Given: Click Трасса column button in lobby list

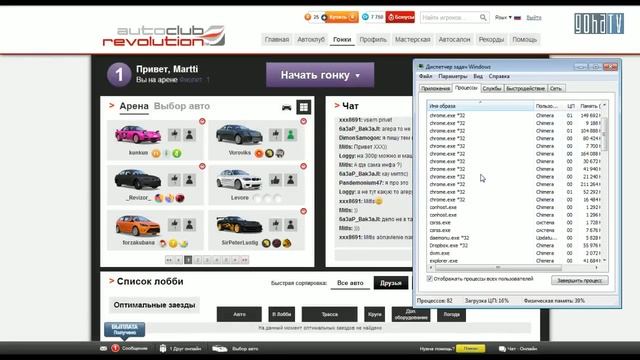Looking at the screenshot, I should point(329,314).
